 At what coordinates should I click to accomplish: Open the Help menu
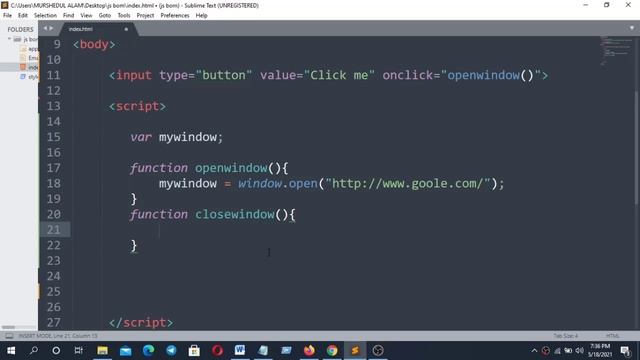click(x=201, y=16)
